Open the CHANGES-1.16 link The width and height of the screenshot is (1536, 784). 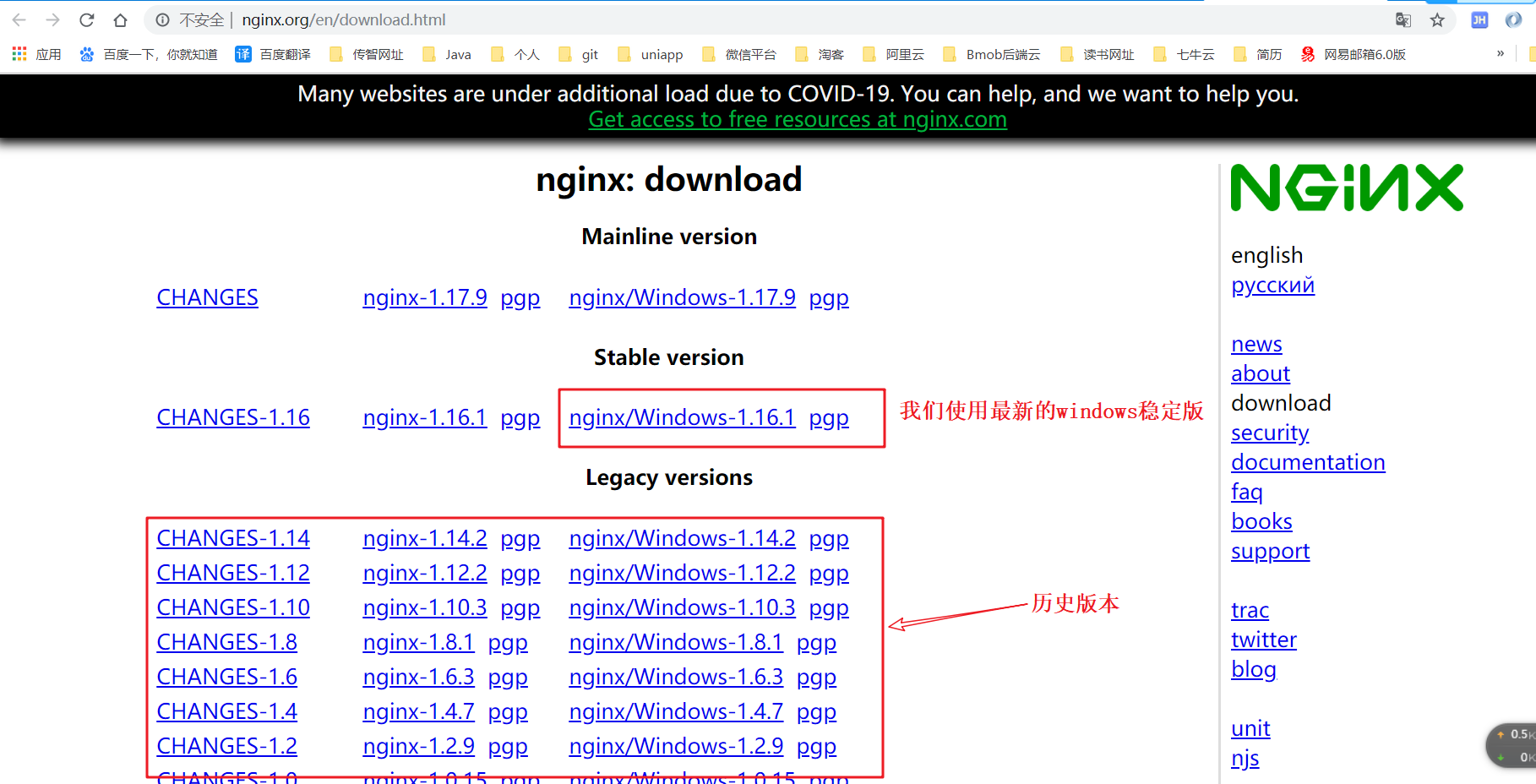pos(233,417)
